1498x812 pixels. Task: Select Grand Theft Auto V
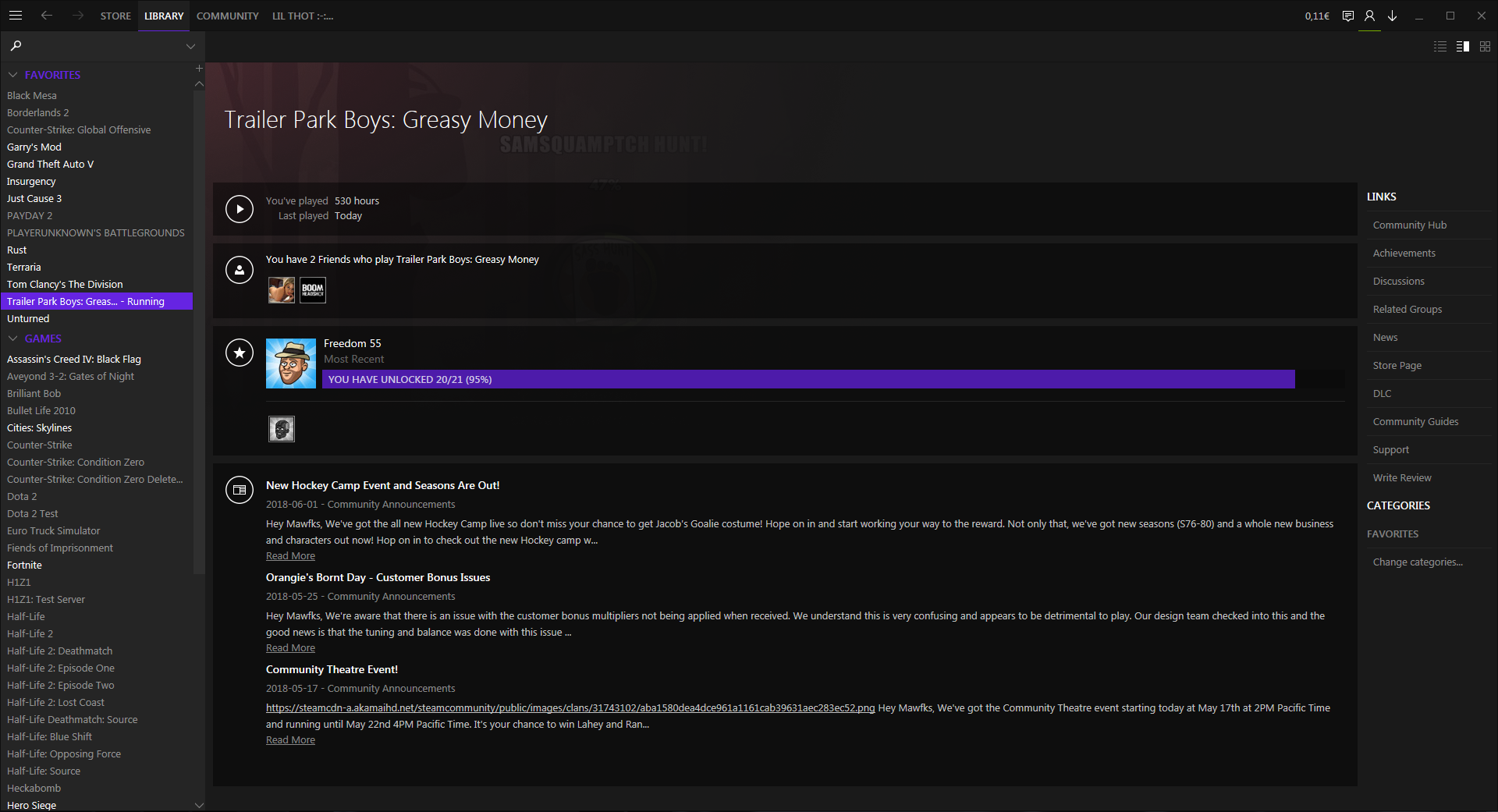97,164
